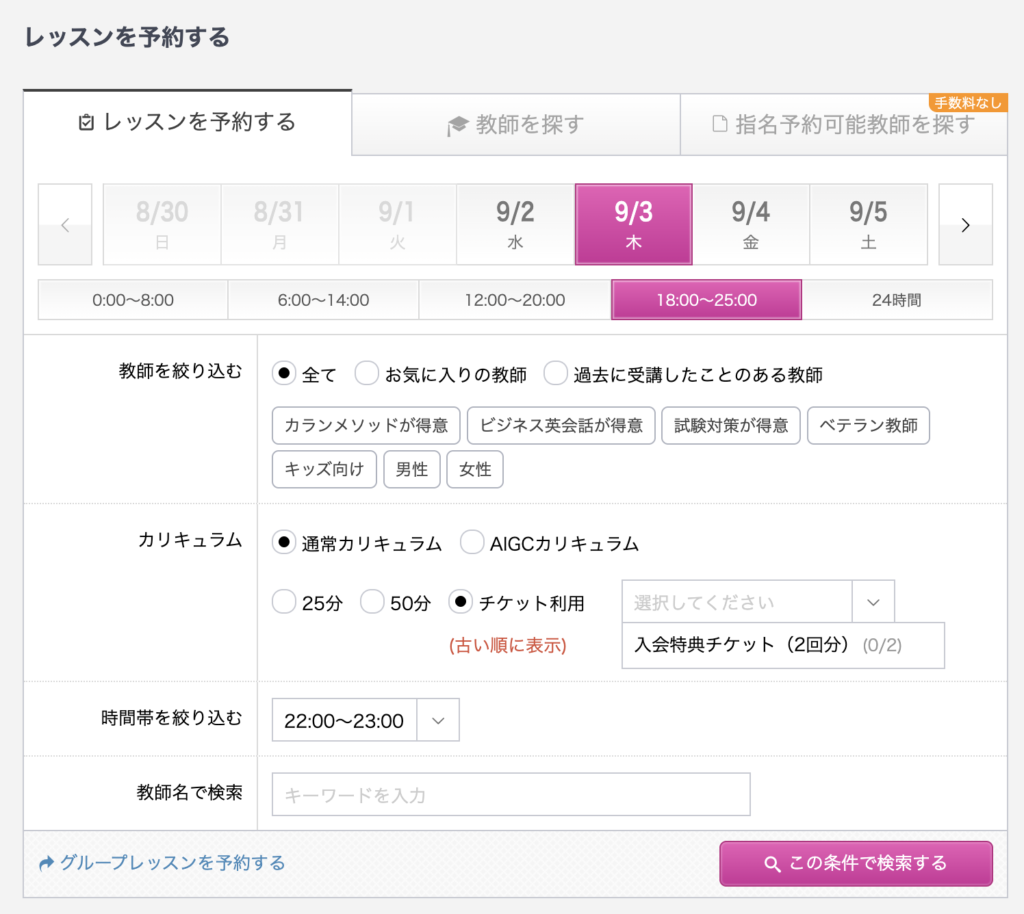Open the レッスンを予約する tab
The image size is (1024, 914).
tap(187, 122)
